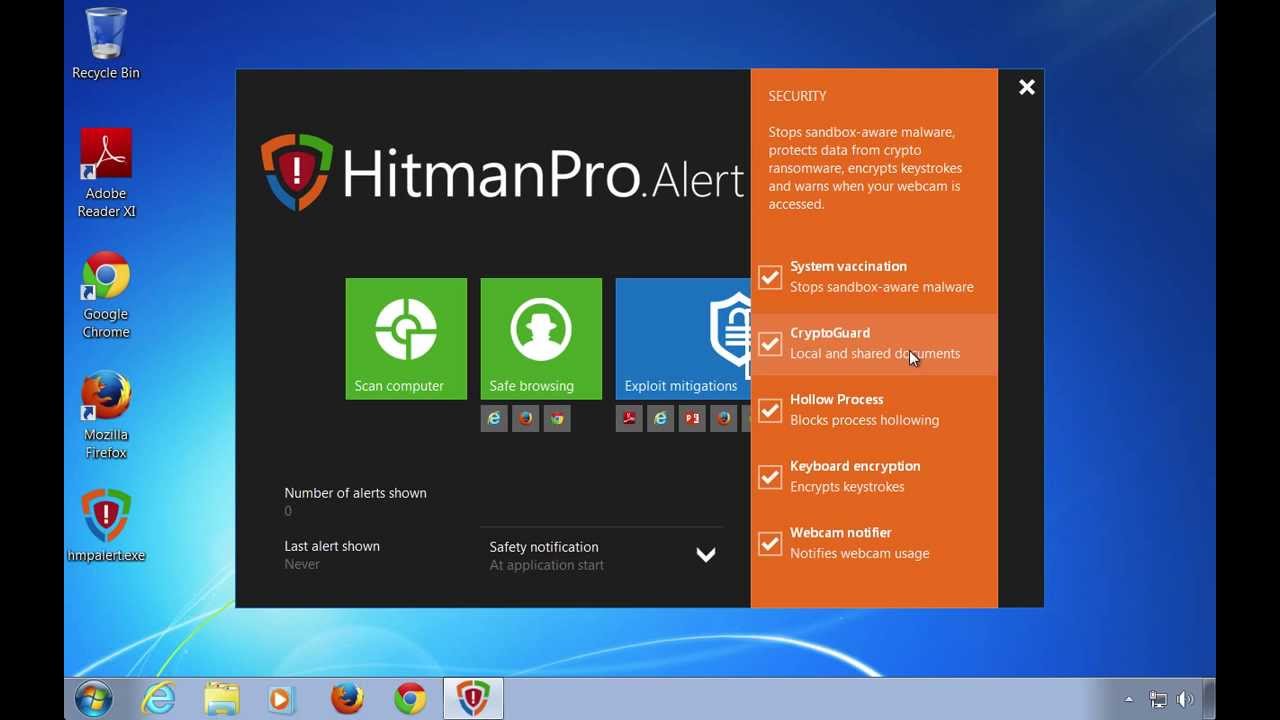The image size is (1280, 720).
Task: Click the 'At application start' text
Action: click(547, 565)
